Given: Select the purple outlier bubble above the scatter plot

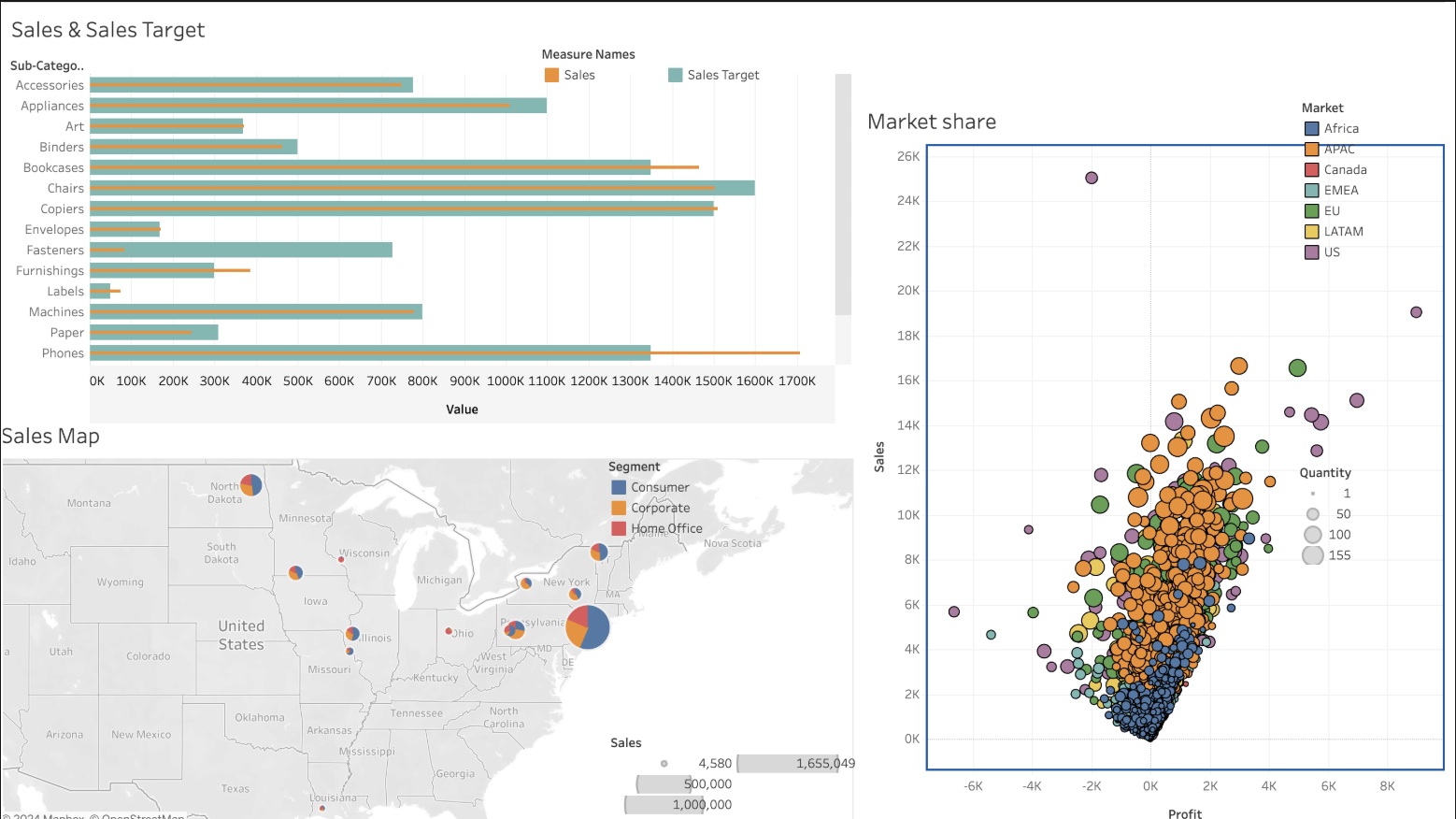Looking at the screenshot, I should (x=1092, y=177).
